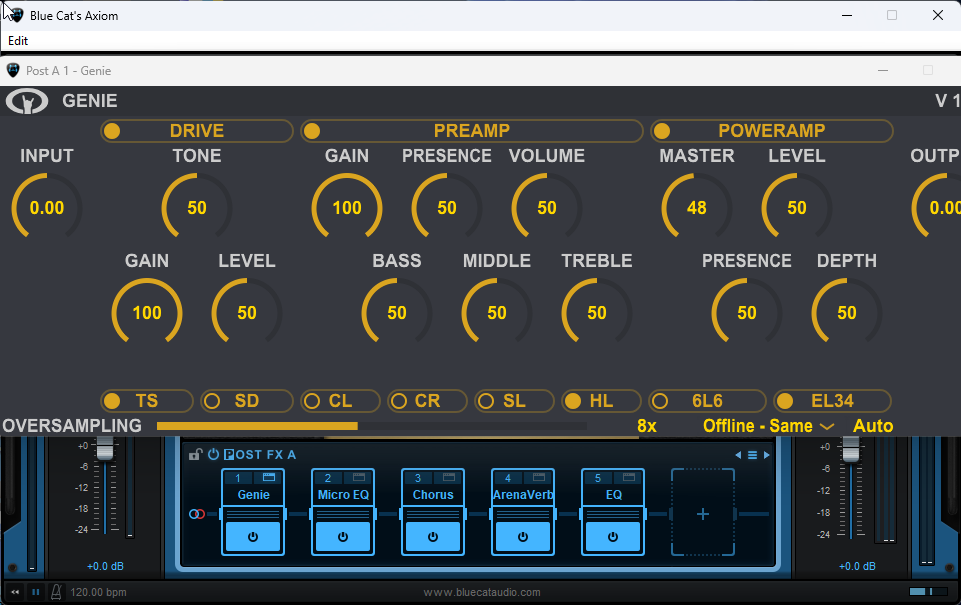Click the metronome icon
The height and width of the screenshot is (605, 961).
56,592
